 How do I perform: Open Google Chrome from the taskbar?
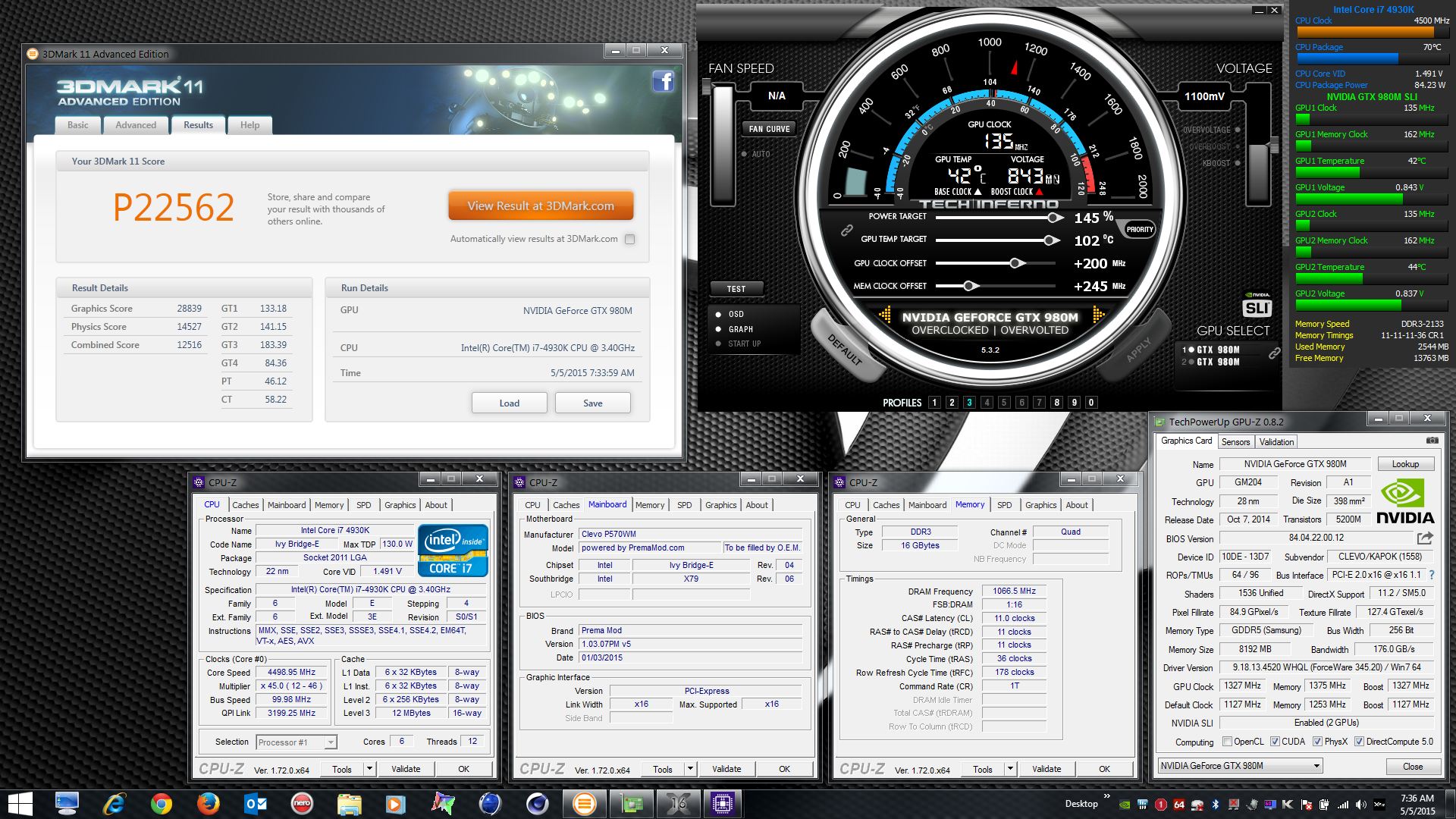161,803
